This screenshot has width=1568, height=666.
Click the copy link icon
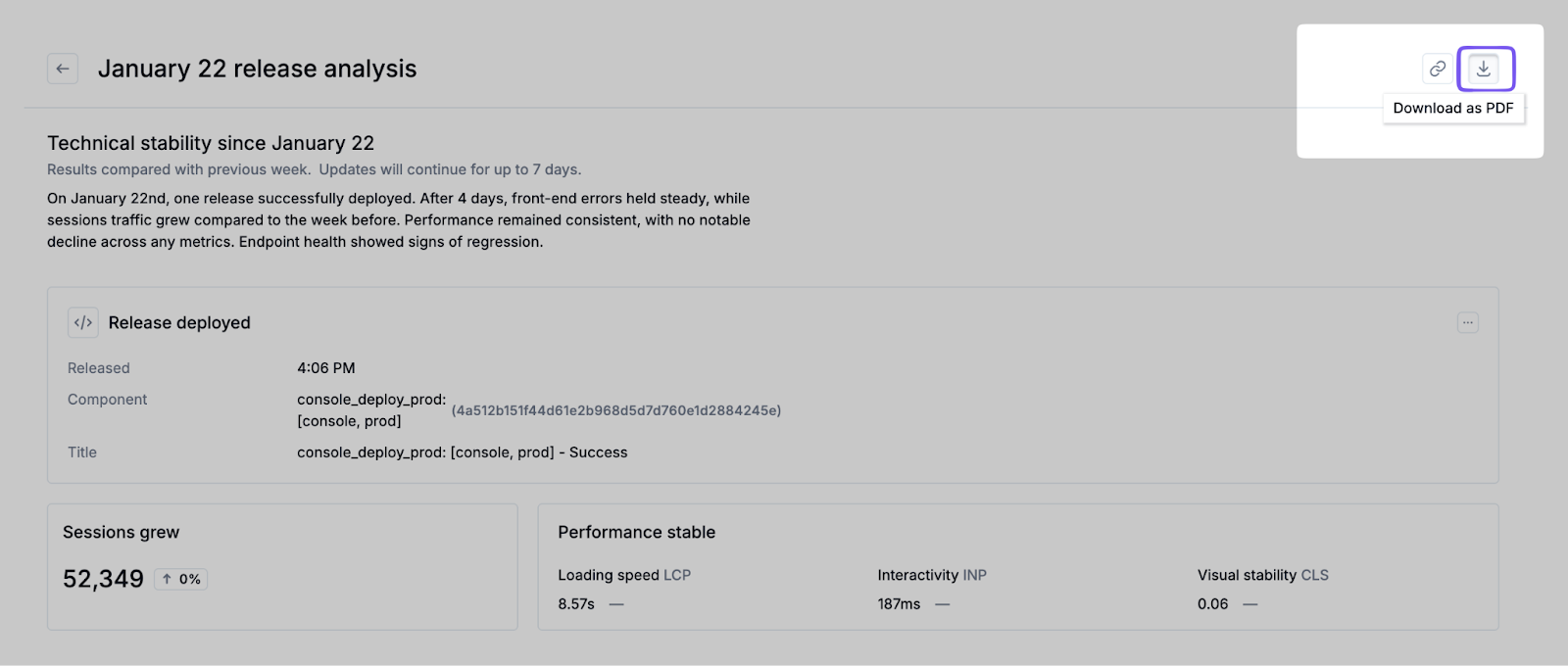1437,69
